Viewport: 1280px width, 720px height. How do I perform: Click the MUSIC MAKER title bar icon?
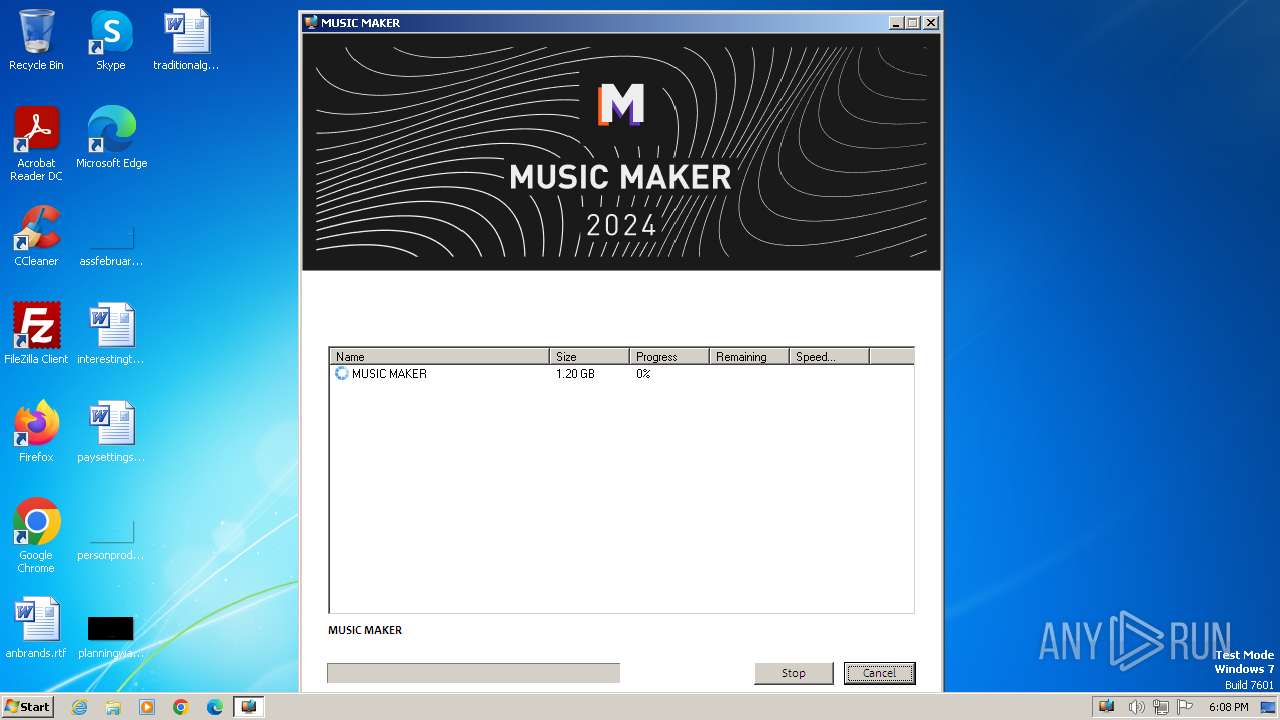311,22
